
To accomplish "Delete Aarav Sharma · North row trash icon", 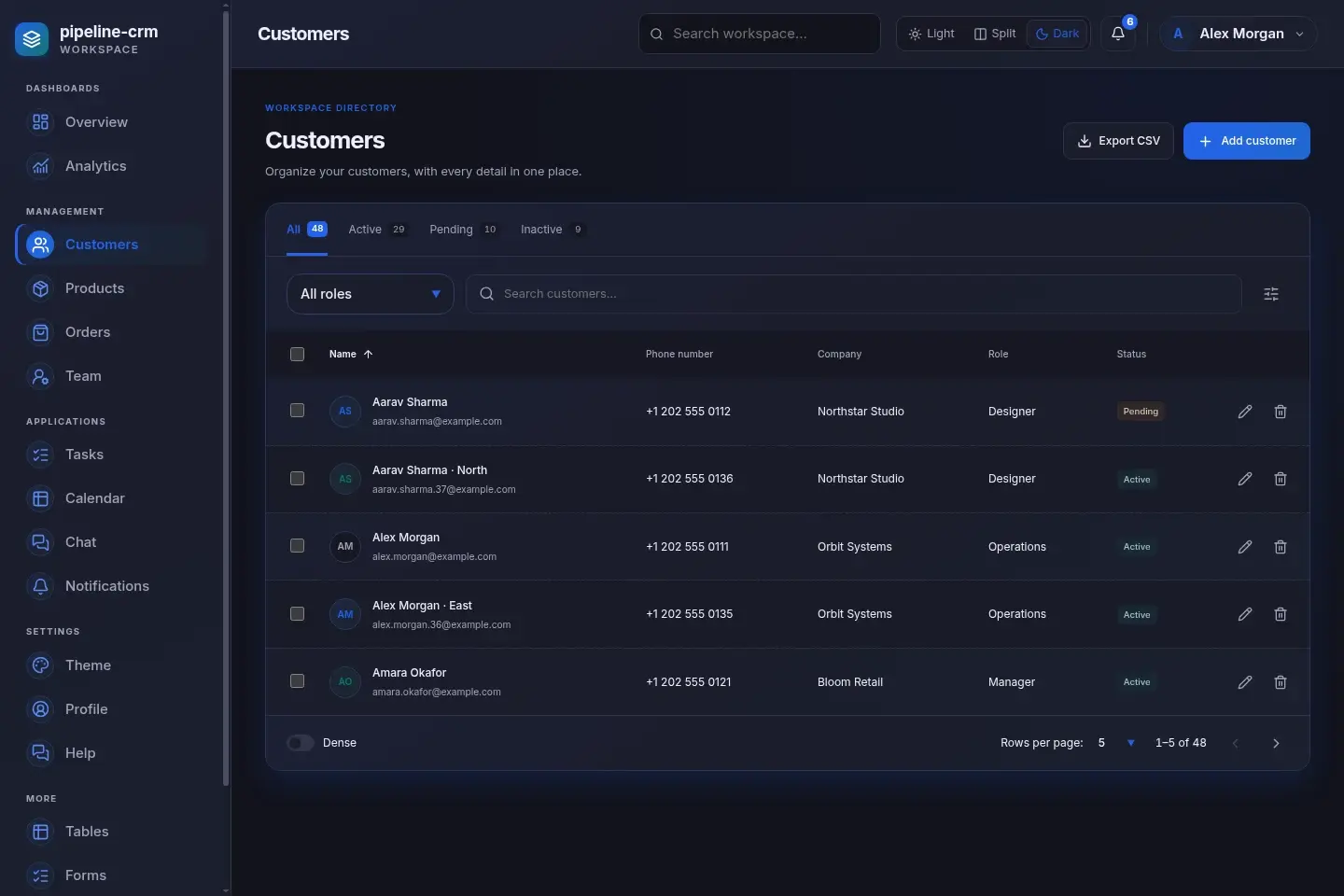I will (x=1281, y=479).
